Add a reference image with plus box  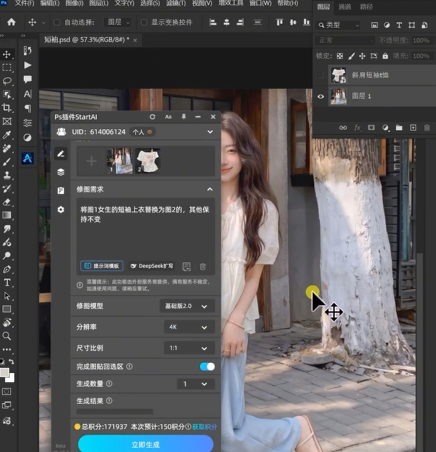[x=91, y=161]
